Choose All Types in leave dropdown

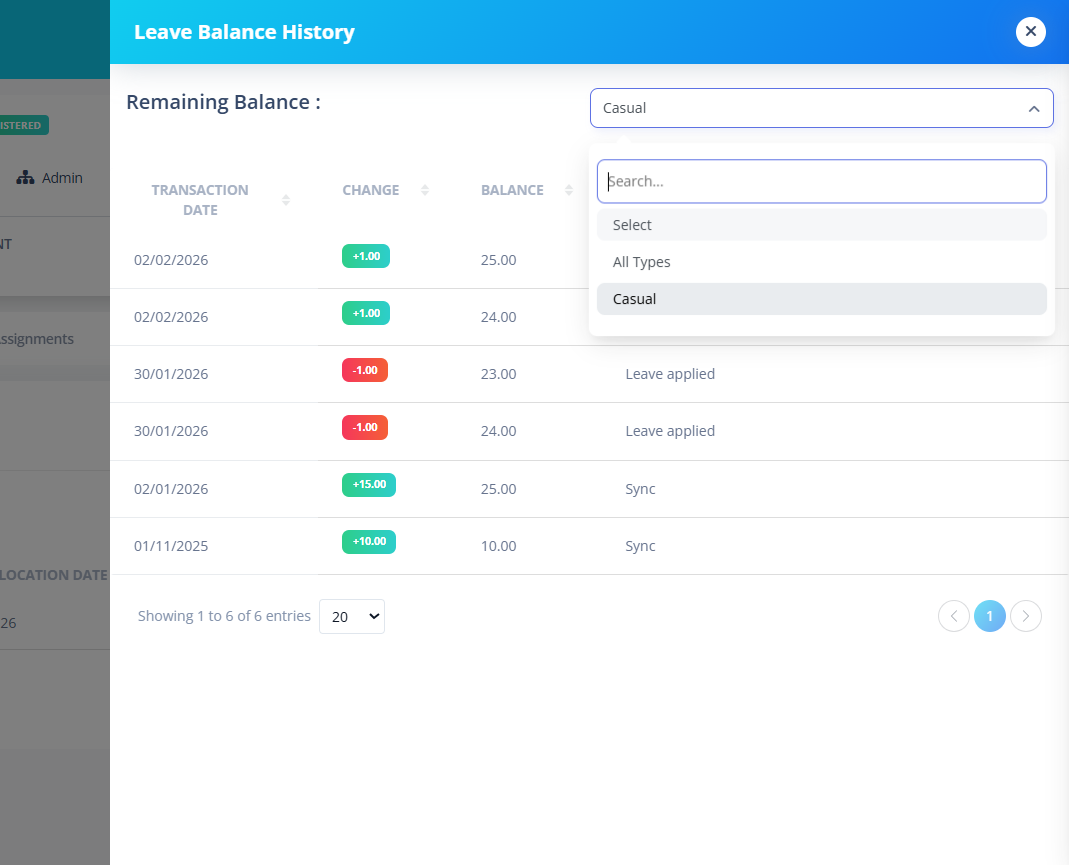click(821, 262)
